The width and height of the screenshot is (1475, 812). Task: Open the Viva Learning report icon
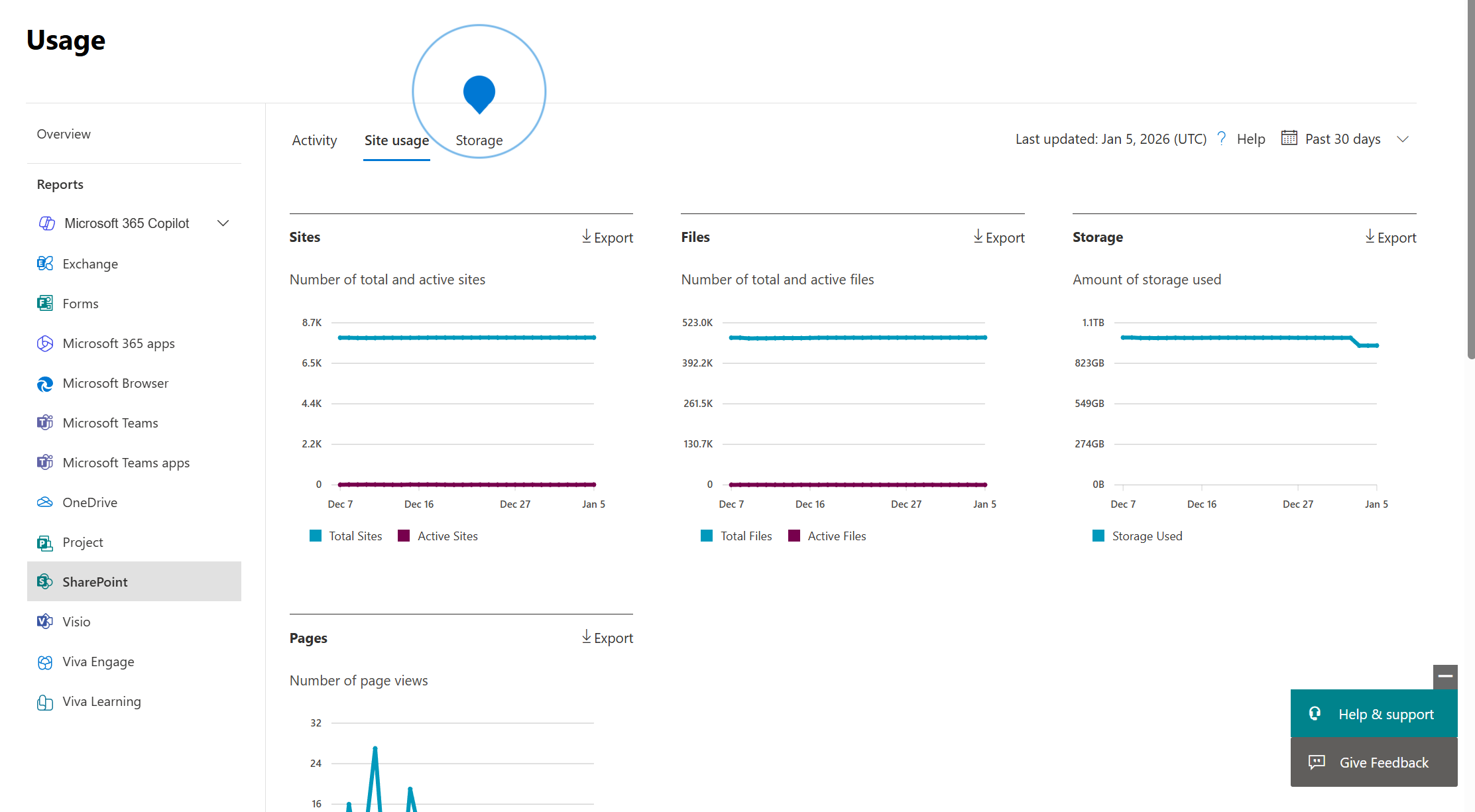pos(44,701)
